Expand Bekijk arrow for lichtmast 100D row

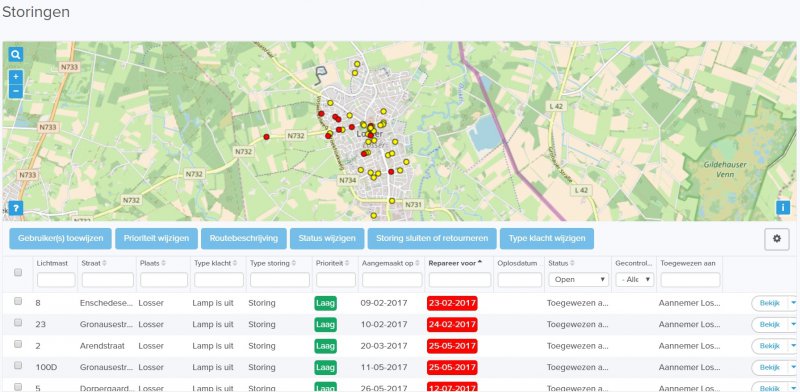click(793, 367)
